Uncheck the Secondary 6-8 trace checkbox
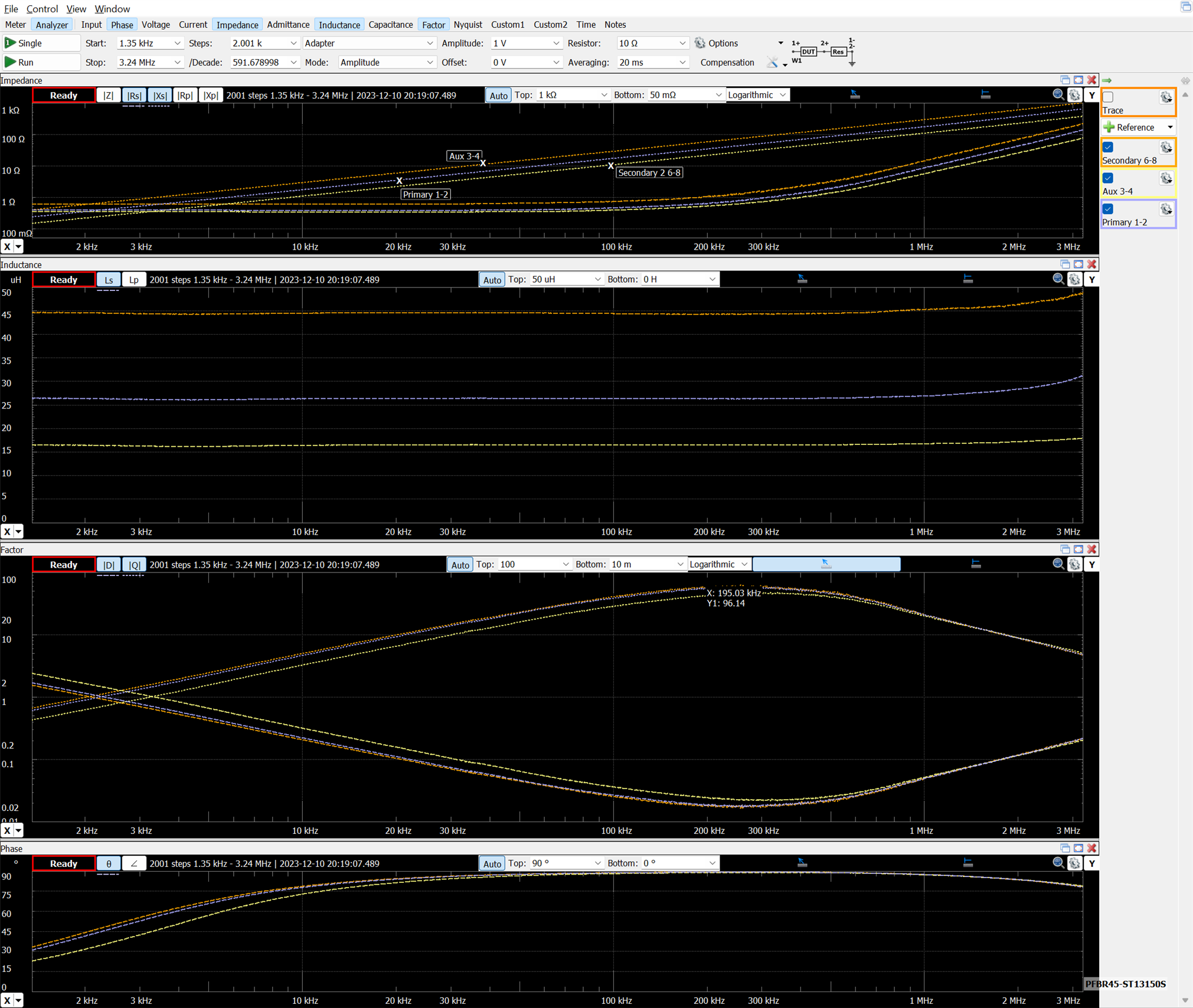This screenshot has width=1193, height=1008. [1108, 147]
